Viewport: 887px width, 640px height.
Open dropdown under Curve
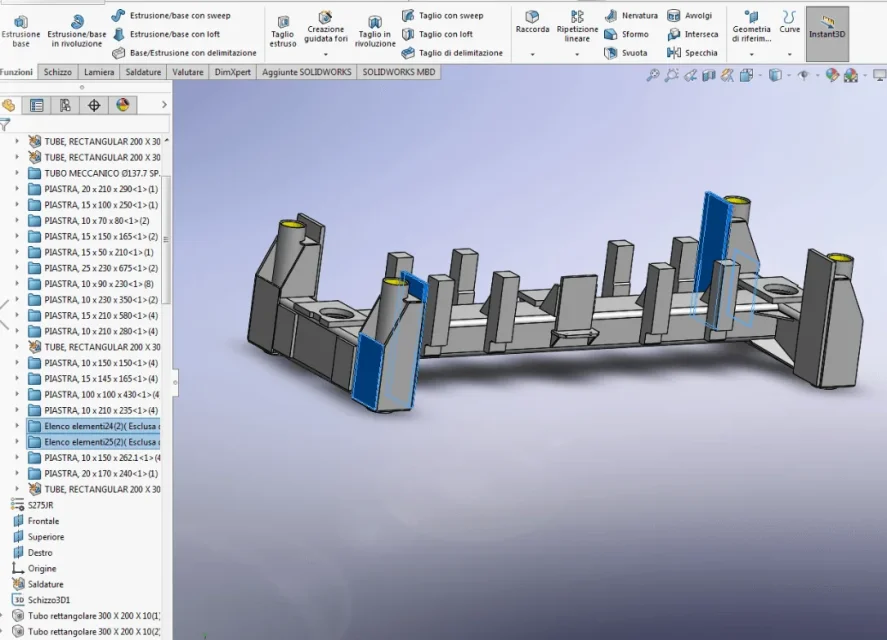789,54
